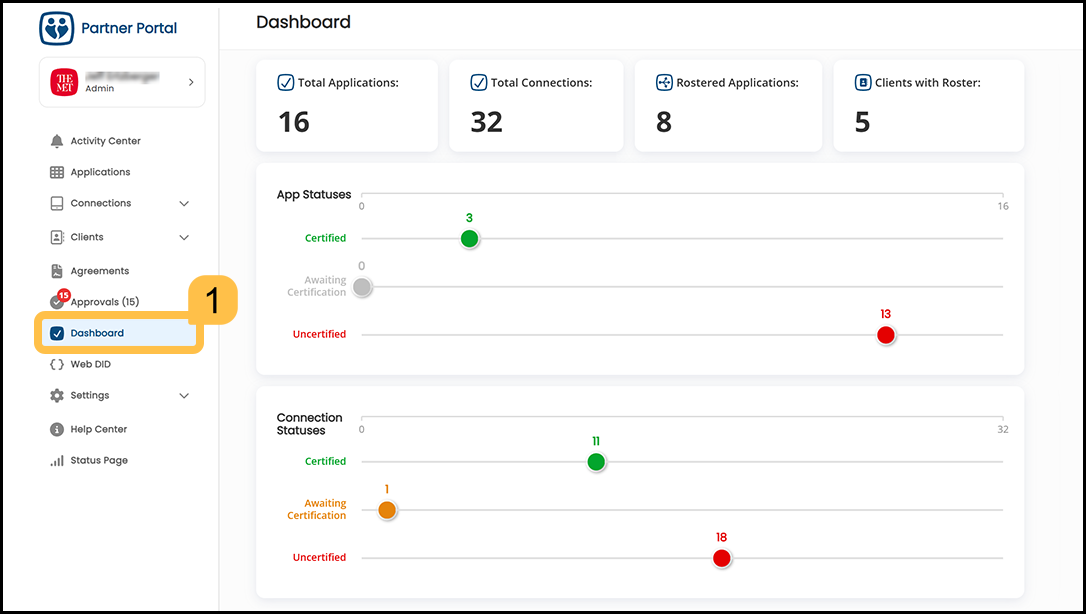Select the Connections label in sidebar

tap(100, 204)
